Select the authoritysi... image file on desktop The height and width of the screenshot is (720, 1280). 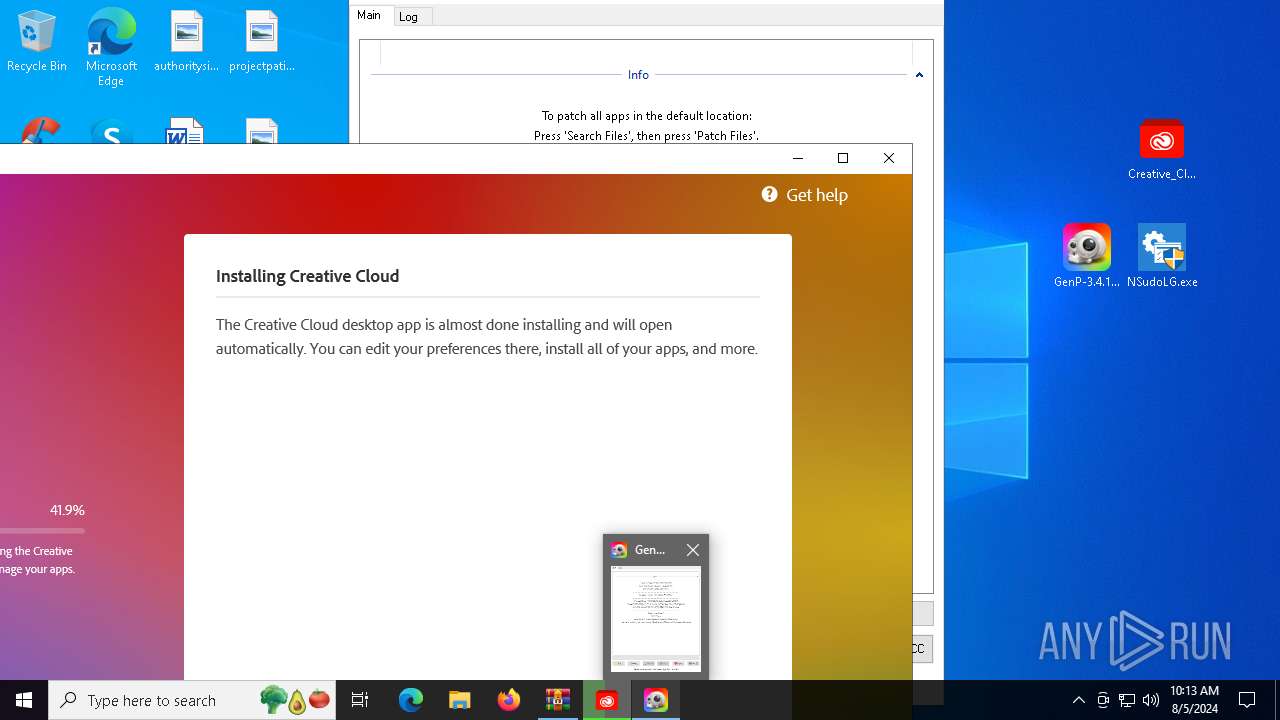[x=186, y=42]
